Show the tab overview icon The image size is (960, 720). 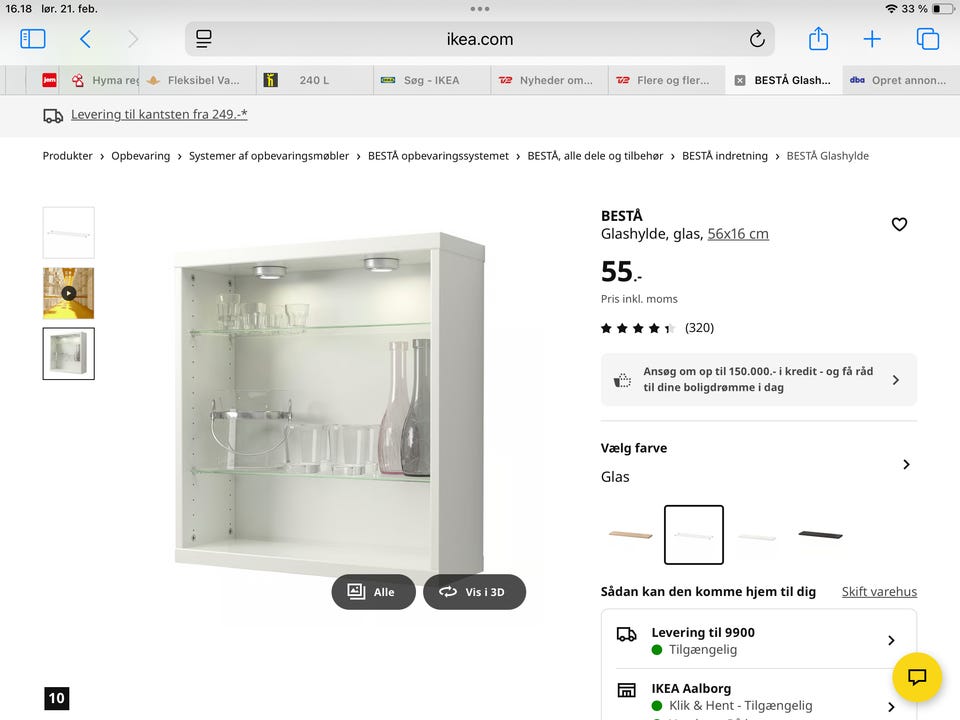tap(928, 39)
